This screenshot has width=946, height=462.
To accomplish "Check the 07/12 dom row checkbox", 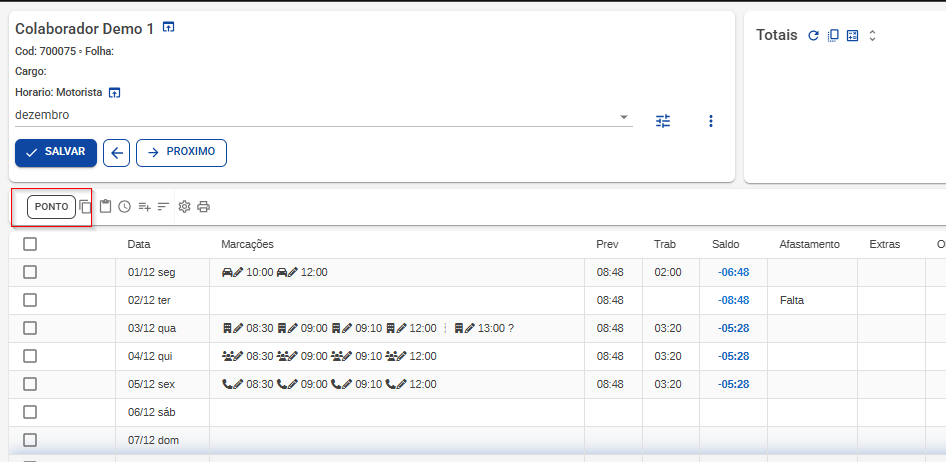I will (x=30, y=440).
